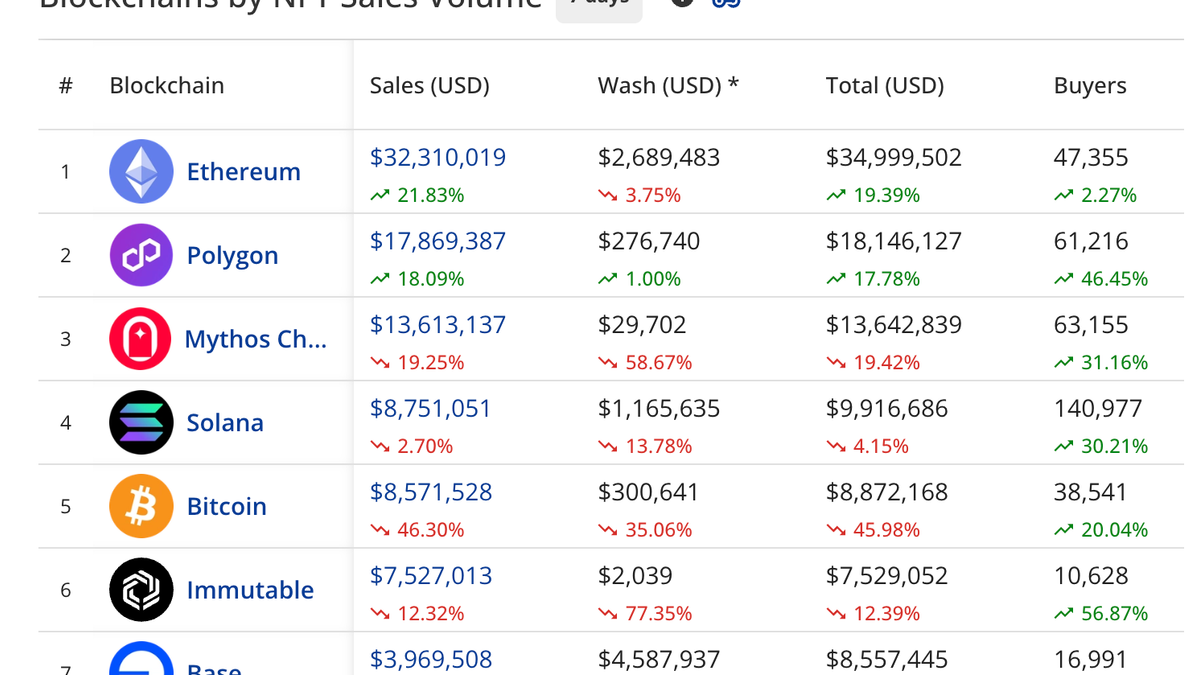The width and height of the screenshot is (1200, 675).
Task: Follow the $17,869,387 Polygon sales link
Action: 438,241
